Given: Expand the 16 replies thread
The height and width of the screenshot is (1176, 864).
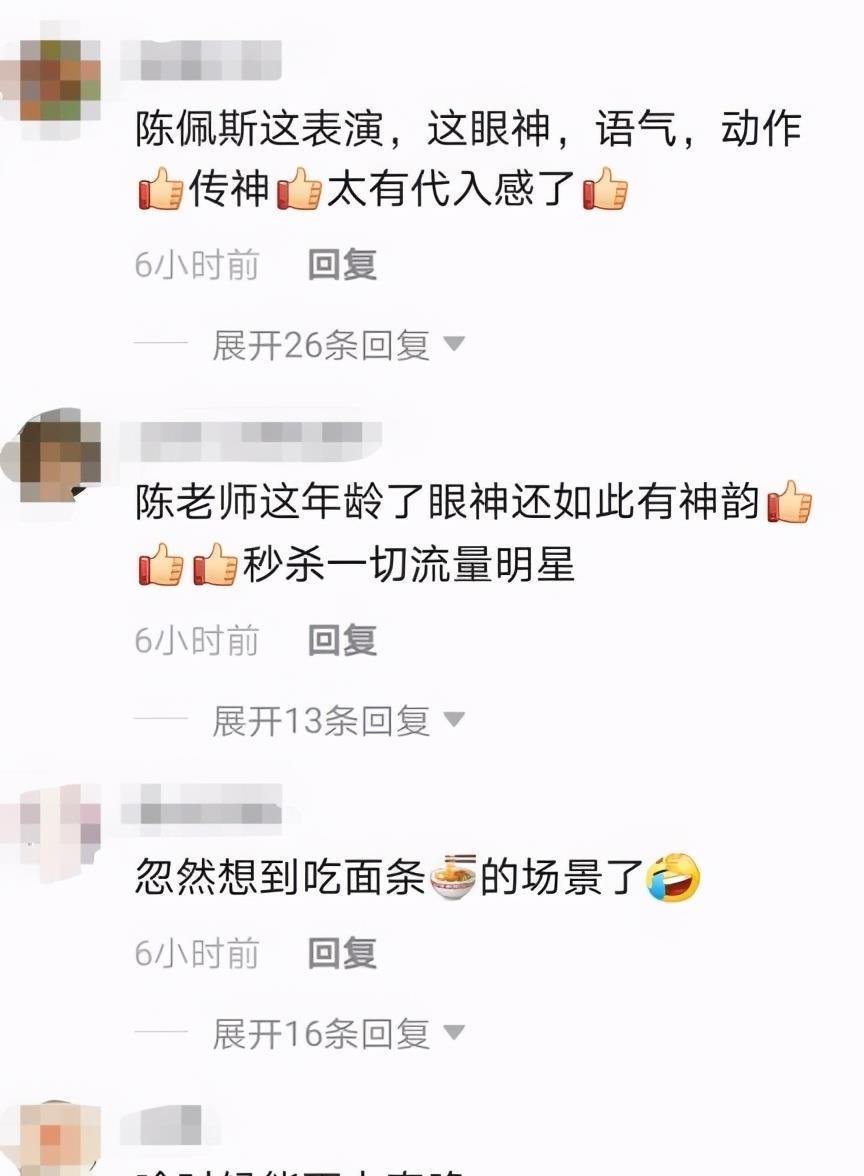Looking at the screenshot, I should [338, 1034].
